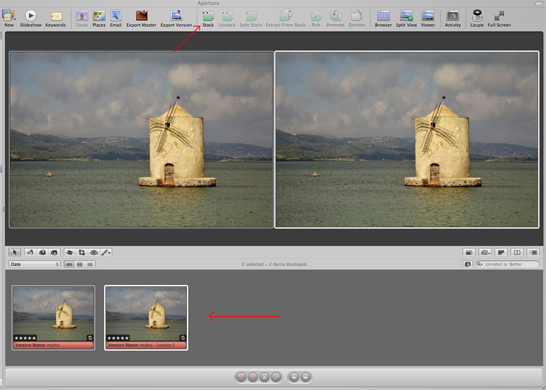Open the Places view
The image size is (546, 390).
(99, 18)
